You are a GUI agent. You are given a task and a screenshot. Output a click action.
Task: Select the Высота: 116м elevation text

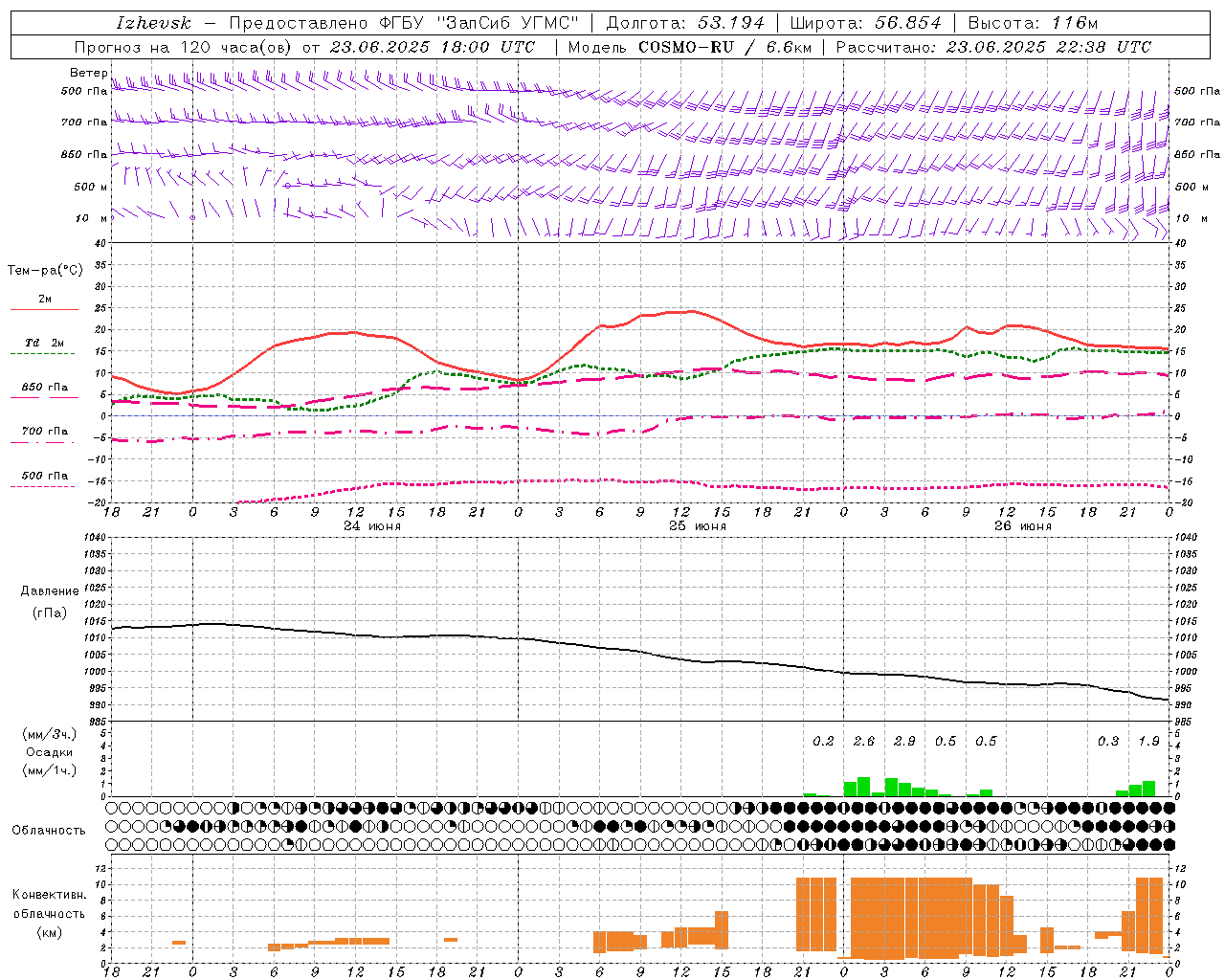(x=1033, y=23)
